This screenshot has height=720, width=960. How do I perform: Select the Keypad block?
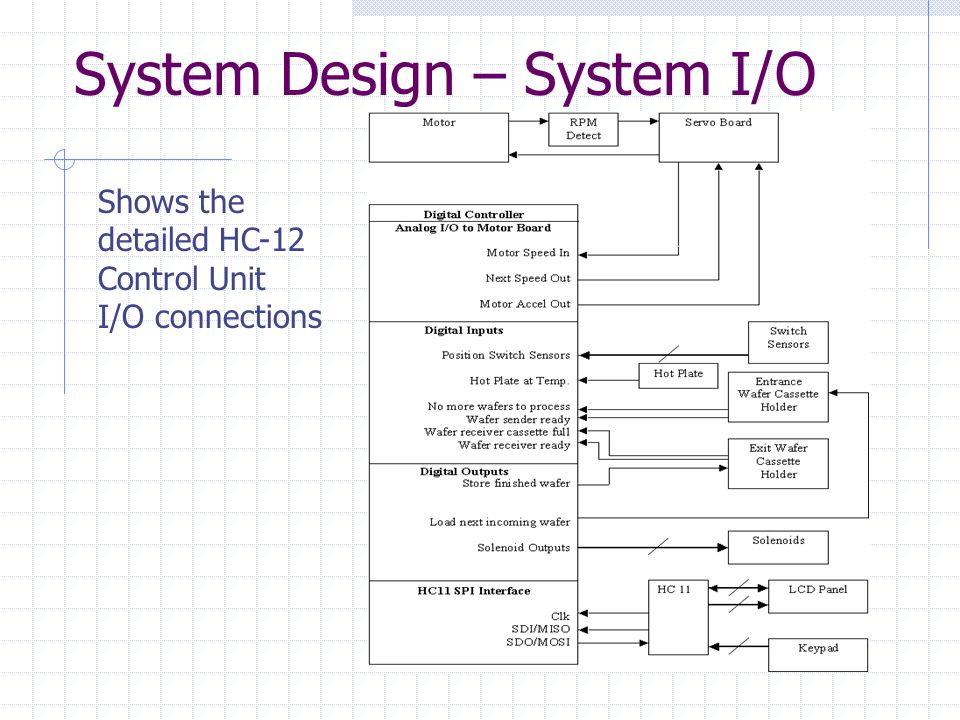tap(818, 655)
